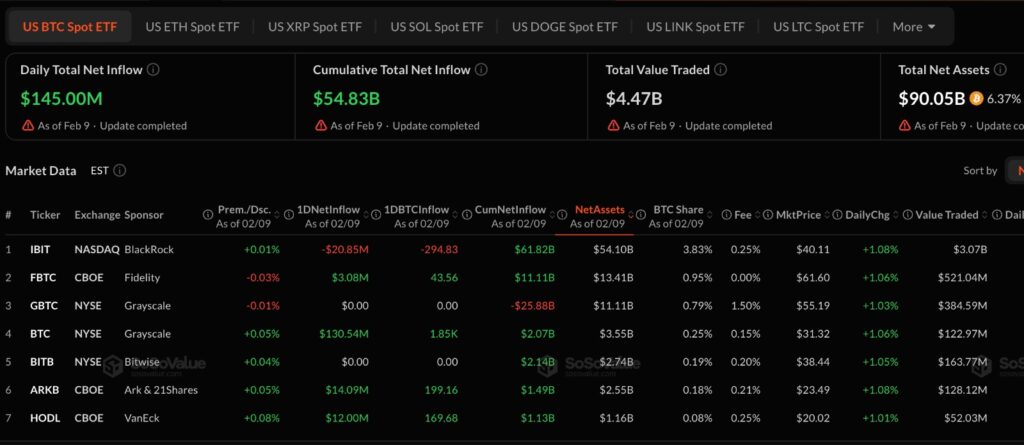Click the Ticker column header
The image size is (1024, 445).
(x=45, y=215)
